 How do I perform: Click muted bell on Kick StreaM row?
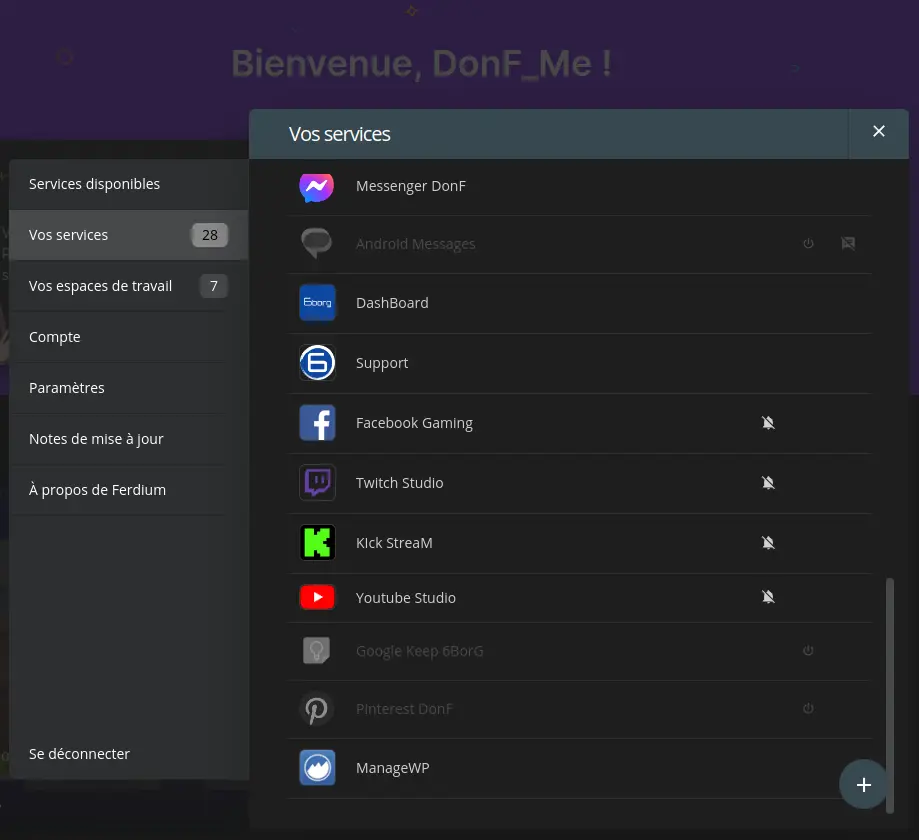coord(768,543)
